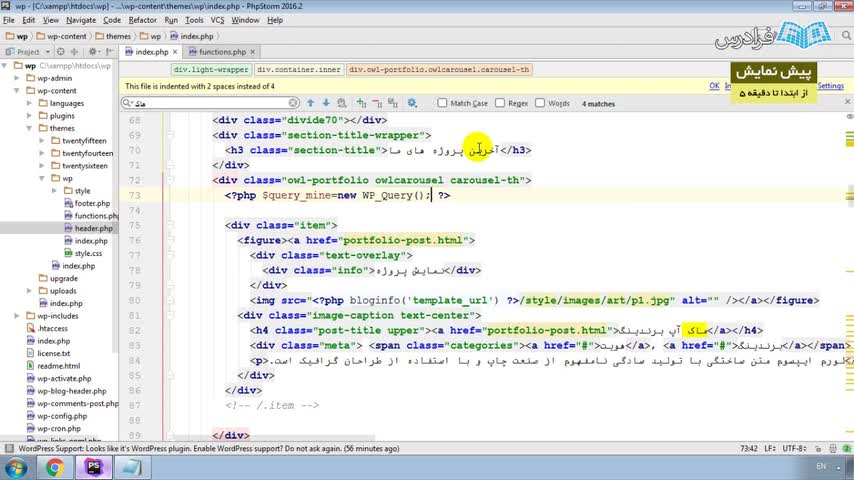
Task: Click Settings link in indent notification
Action: 831,86
